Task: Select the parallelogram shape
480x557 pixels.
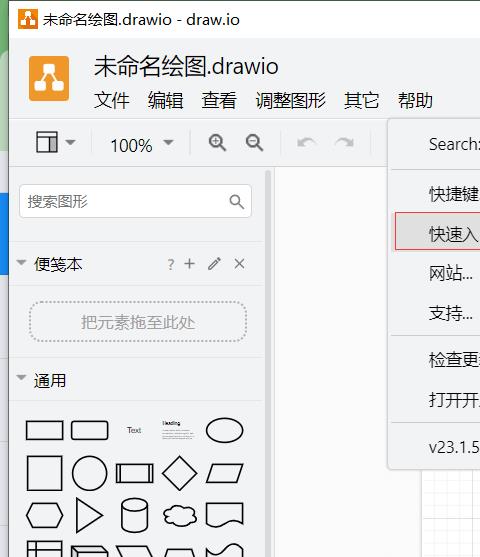Action: [225, 474]
